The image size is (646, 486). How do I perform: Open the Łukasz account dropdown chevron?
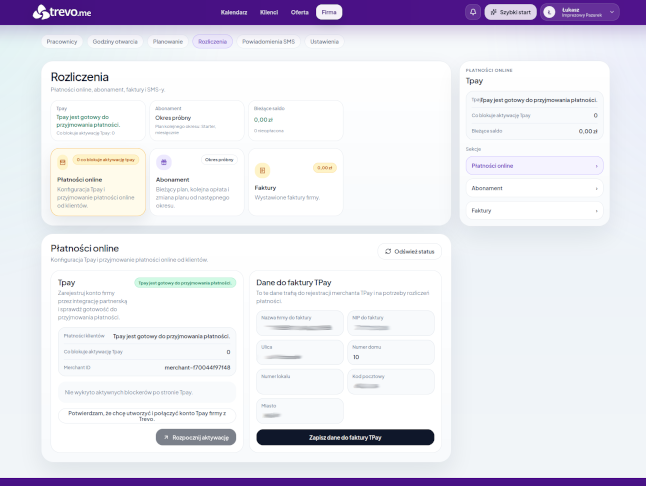(612, 12)
